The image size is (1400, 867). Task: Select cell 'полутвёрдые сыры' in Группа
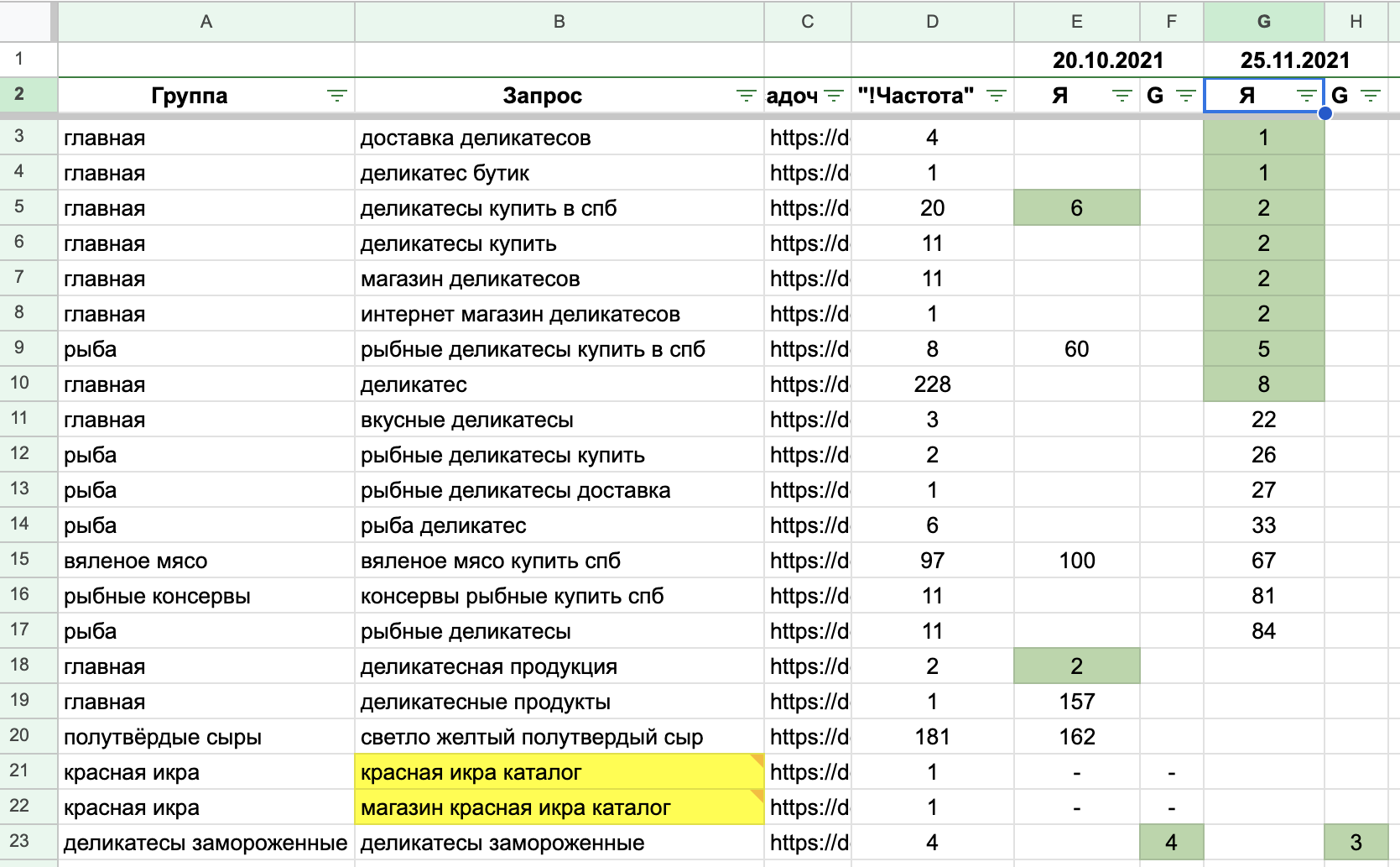click(206, 737)
